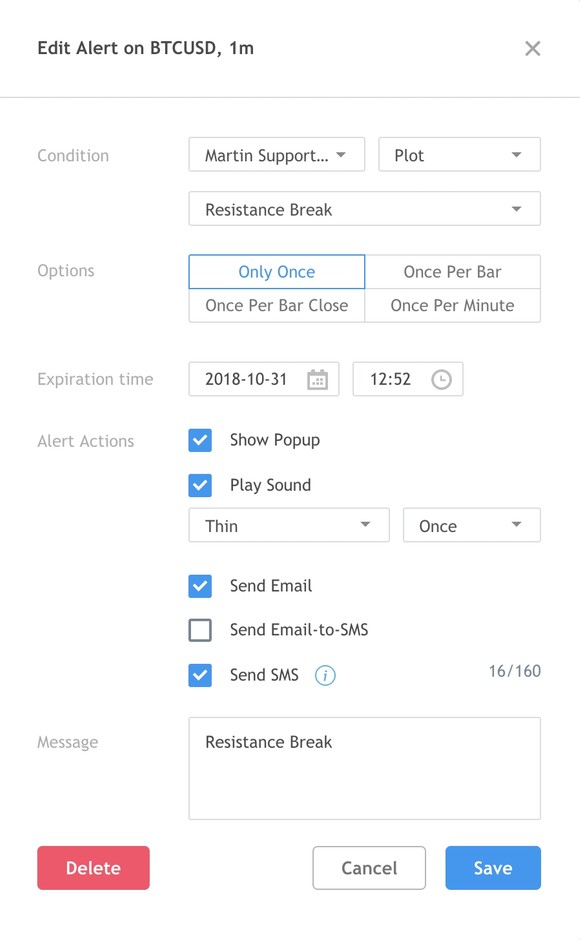Open the Thin sound dropdown
The image size is (580, 940).
click(289, 525)
